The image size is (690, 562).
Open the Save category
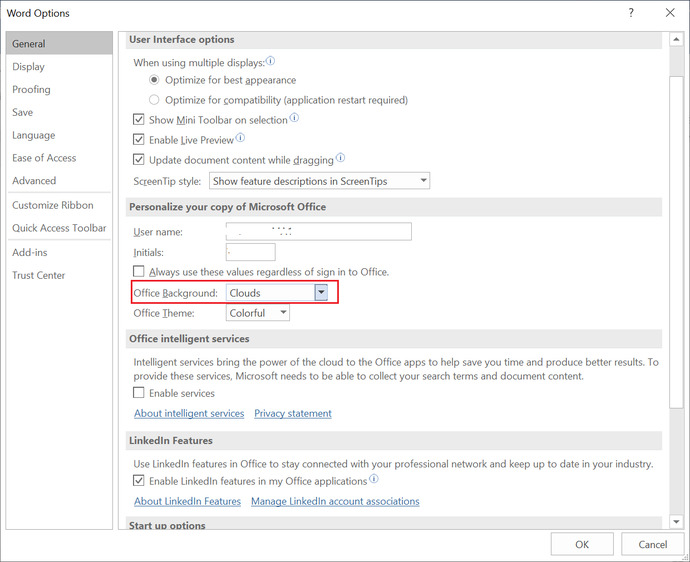(x=59, y=112)
